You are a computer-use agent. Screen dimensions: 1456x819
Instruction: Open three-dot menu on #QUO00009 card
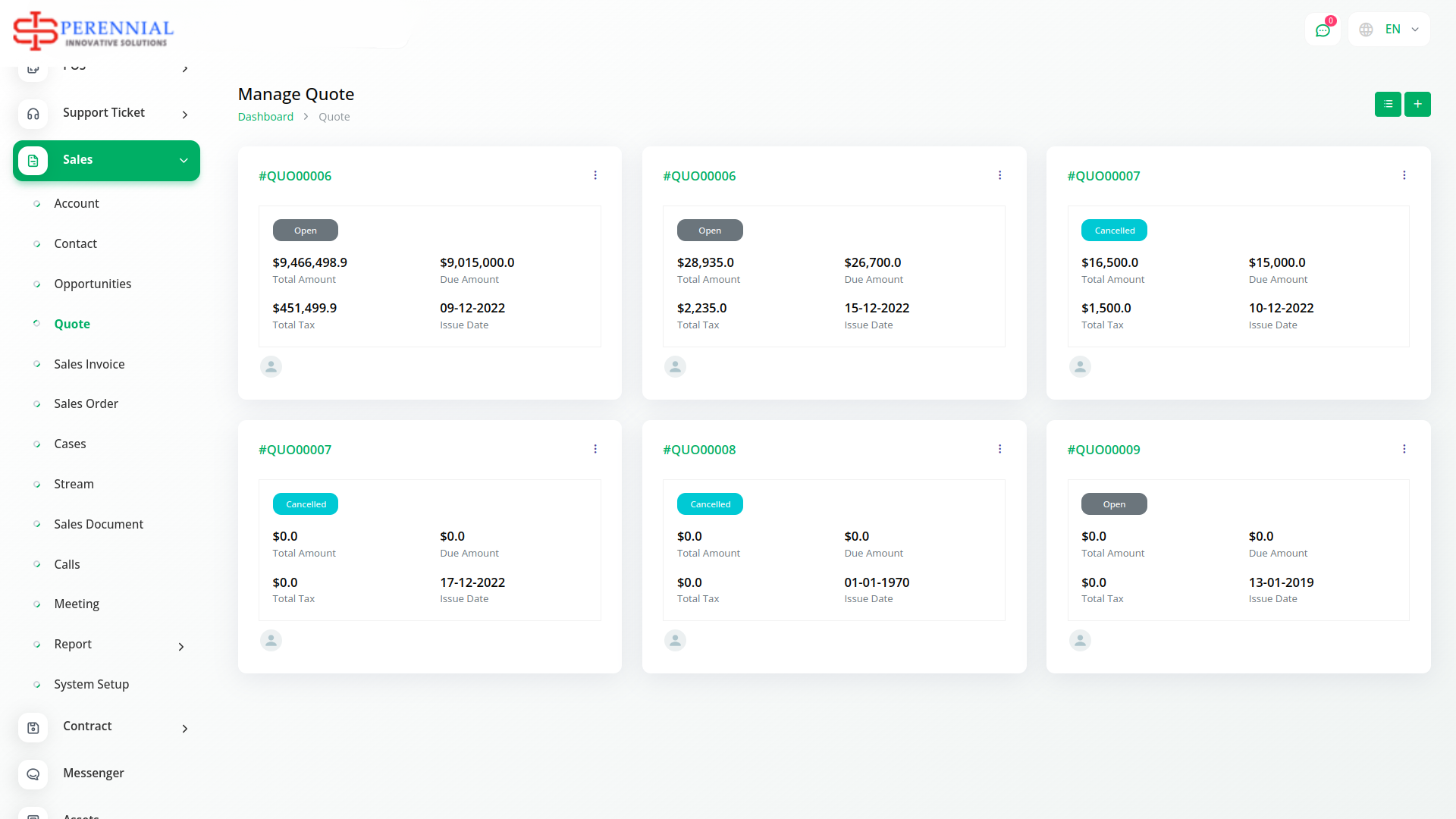(1404, 449)
